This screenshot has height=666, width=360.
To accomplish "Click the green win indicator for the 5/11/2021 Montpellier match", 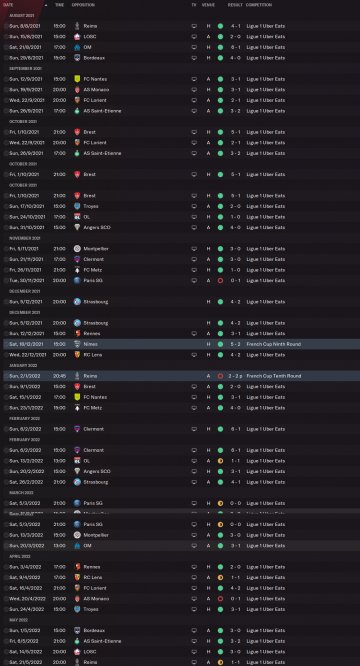I will tap(220, 248).
